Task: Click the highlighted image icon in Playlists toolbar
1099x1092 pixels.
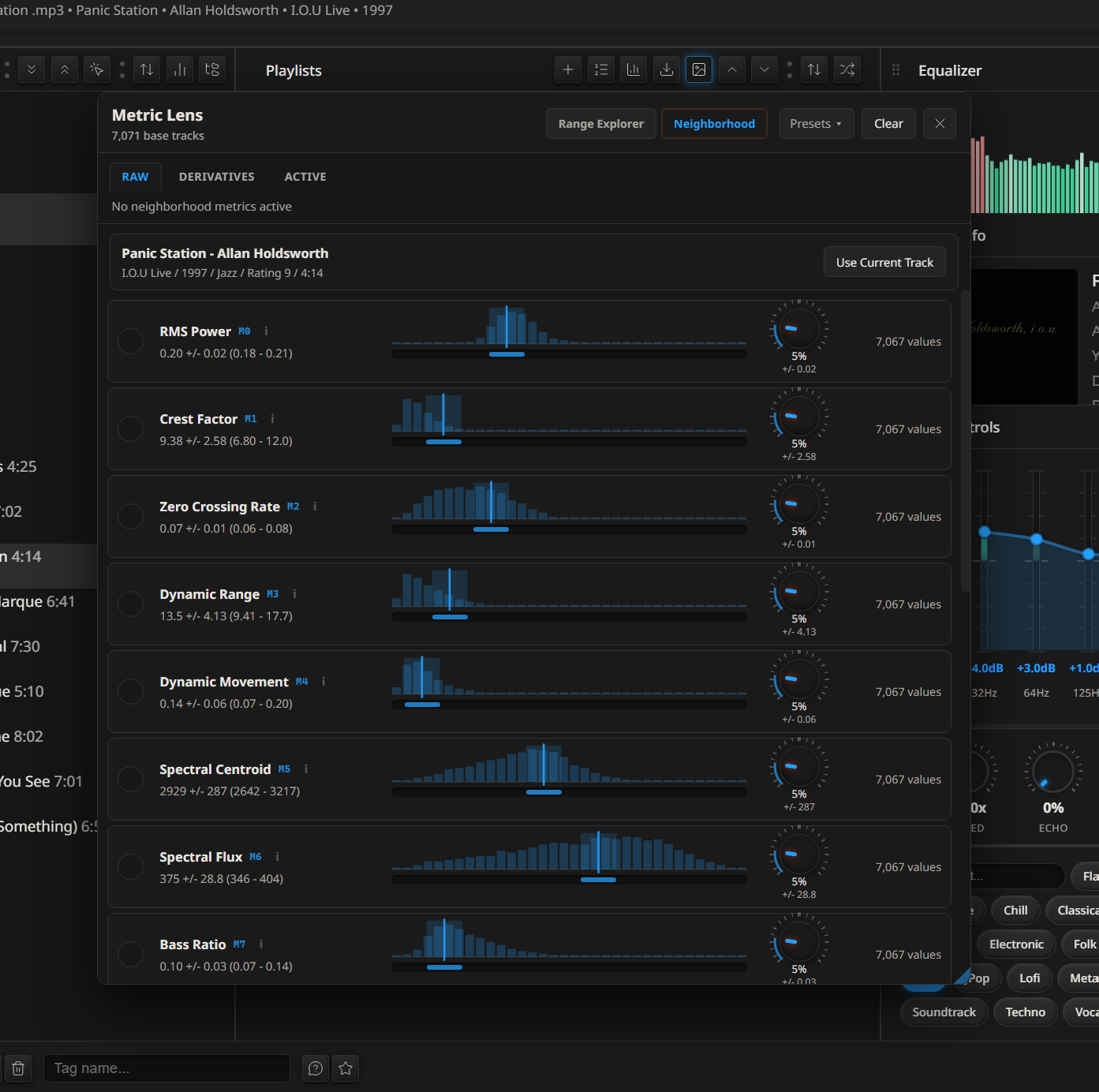Action: coord(699,69)
